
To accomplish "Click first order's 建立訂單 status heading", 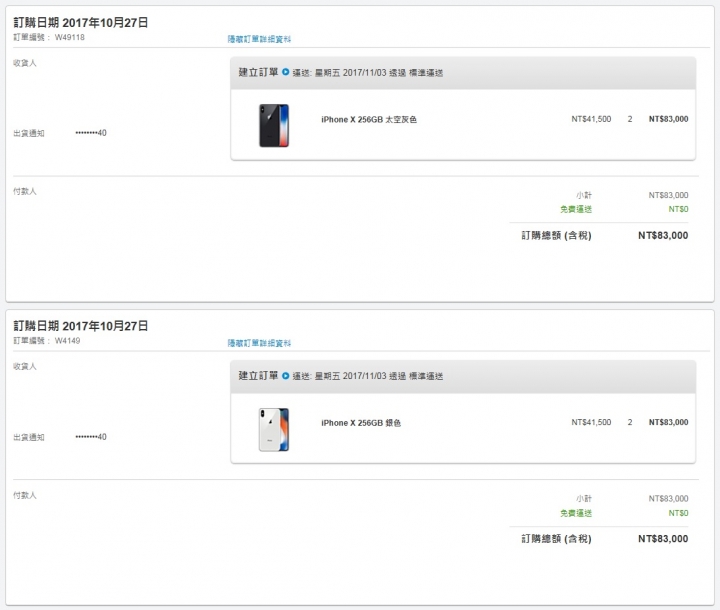I will coord(258,72).
